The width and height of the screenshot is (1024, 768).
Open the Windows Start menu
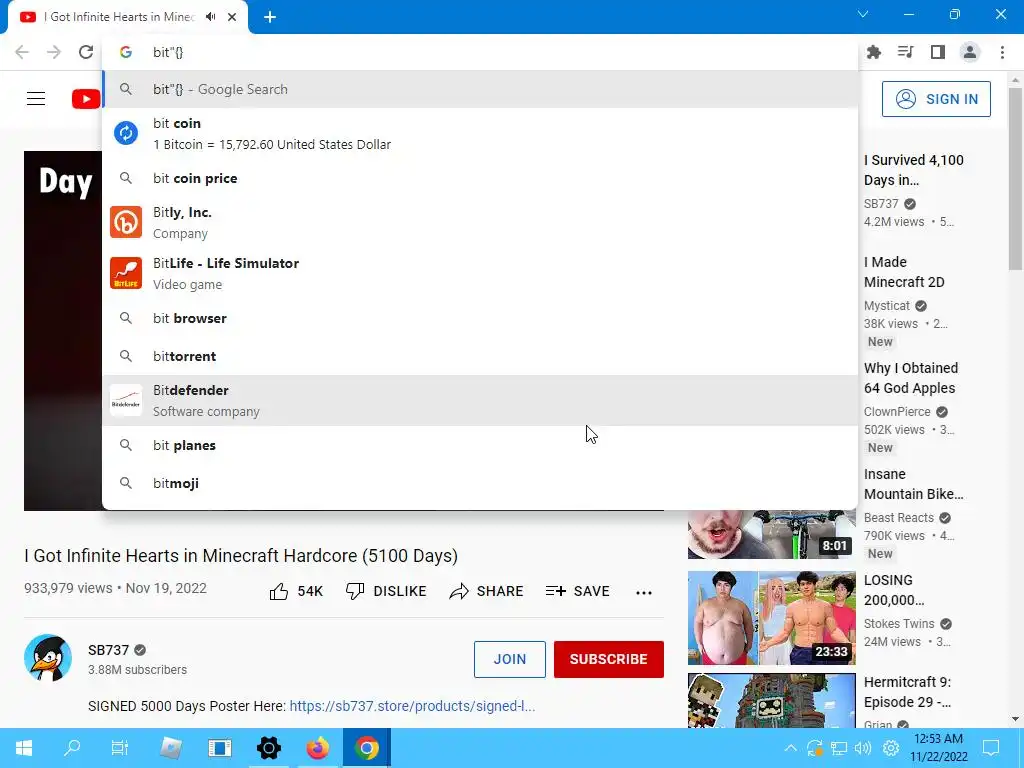tap(24, 748)
